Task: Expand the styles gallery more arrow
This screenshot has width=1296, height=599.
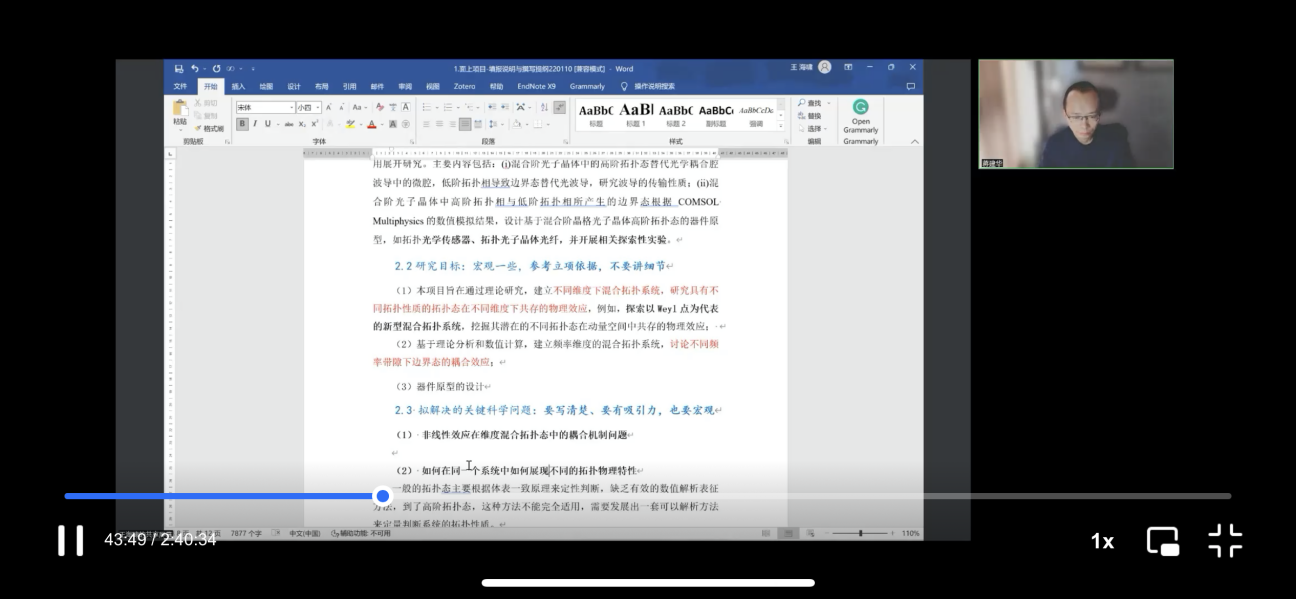Action: 781,126
